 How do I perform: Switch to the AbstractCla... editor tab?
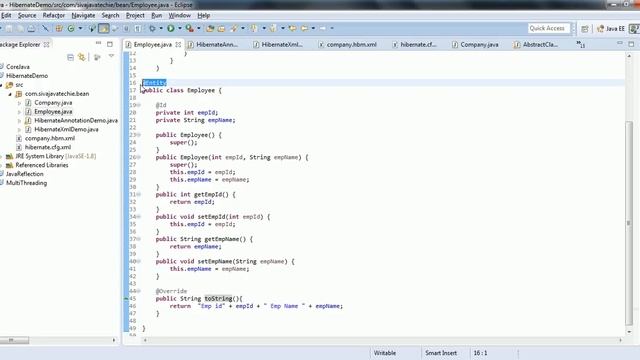pyautogui.click(x=536, y=44)
